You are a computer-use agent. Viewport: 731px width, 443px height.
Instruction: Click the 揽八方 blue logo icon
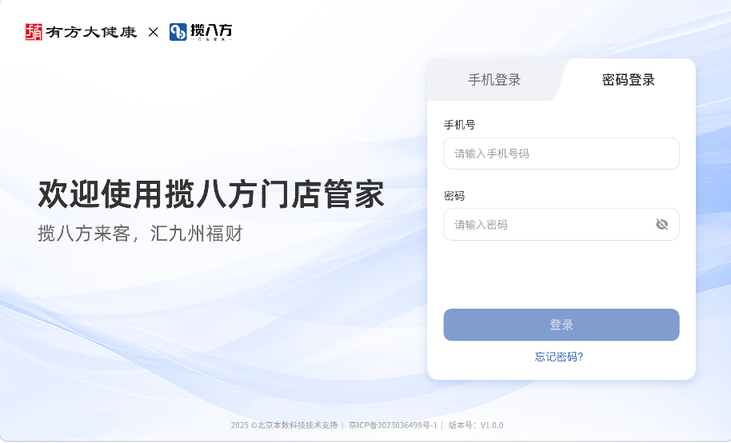click(x=178, y=32)
